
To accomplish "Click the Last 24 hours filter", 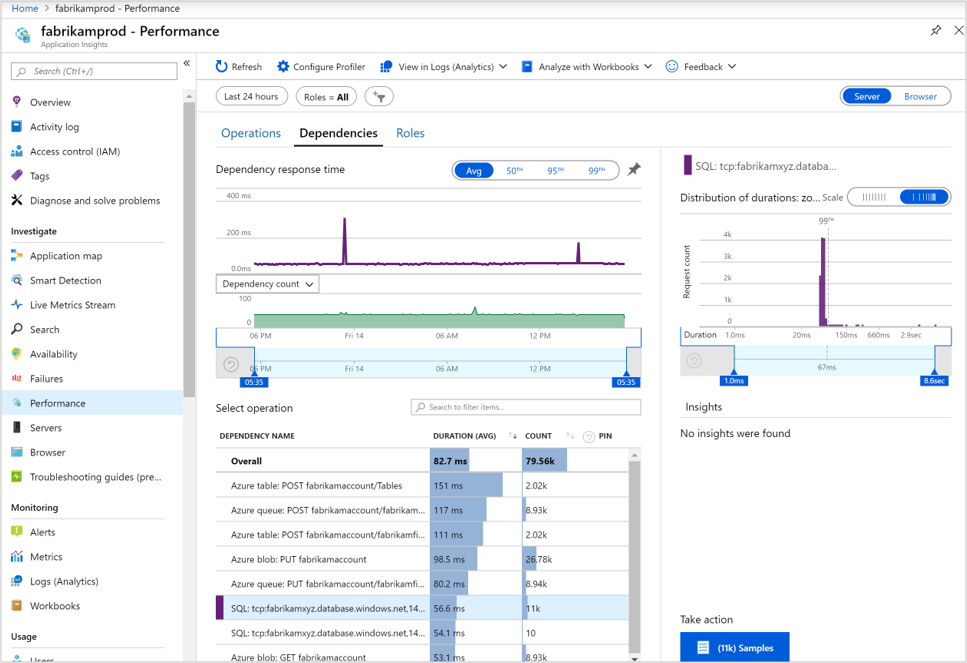I will coord(251,97).
